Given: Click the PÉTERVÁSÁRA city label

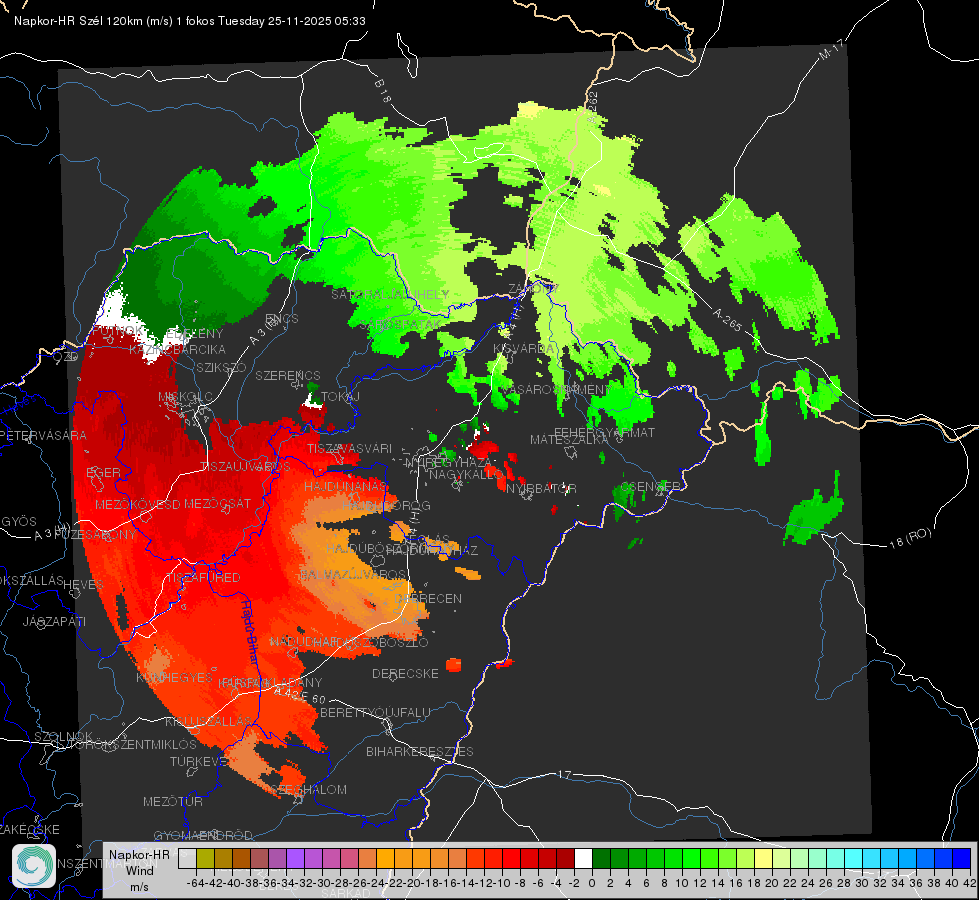Looking at the screenshot, I should click(44, 435).
